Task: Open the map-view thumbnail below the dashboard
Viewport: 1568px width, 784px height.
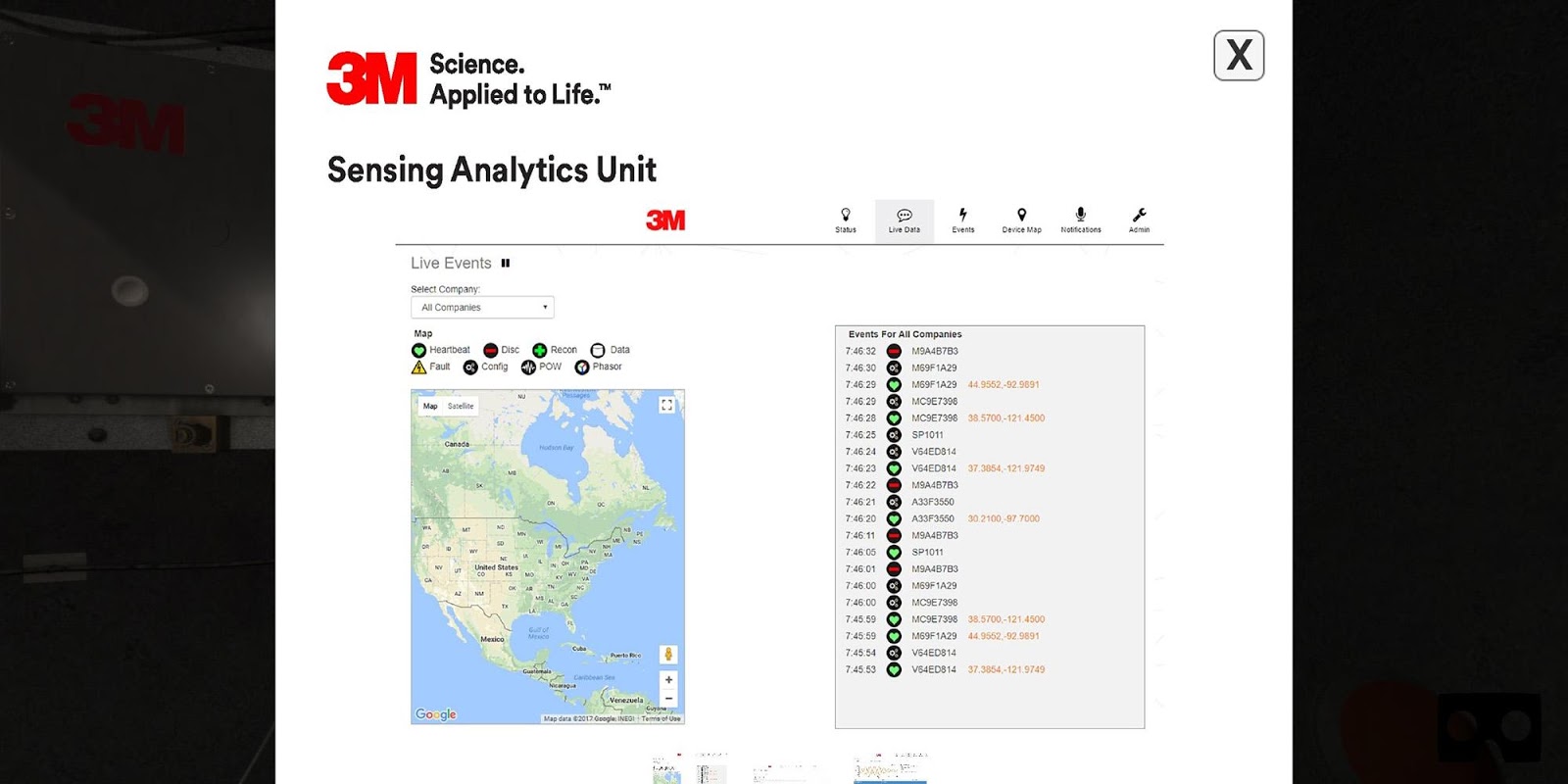Action: tap(690, 769)
